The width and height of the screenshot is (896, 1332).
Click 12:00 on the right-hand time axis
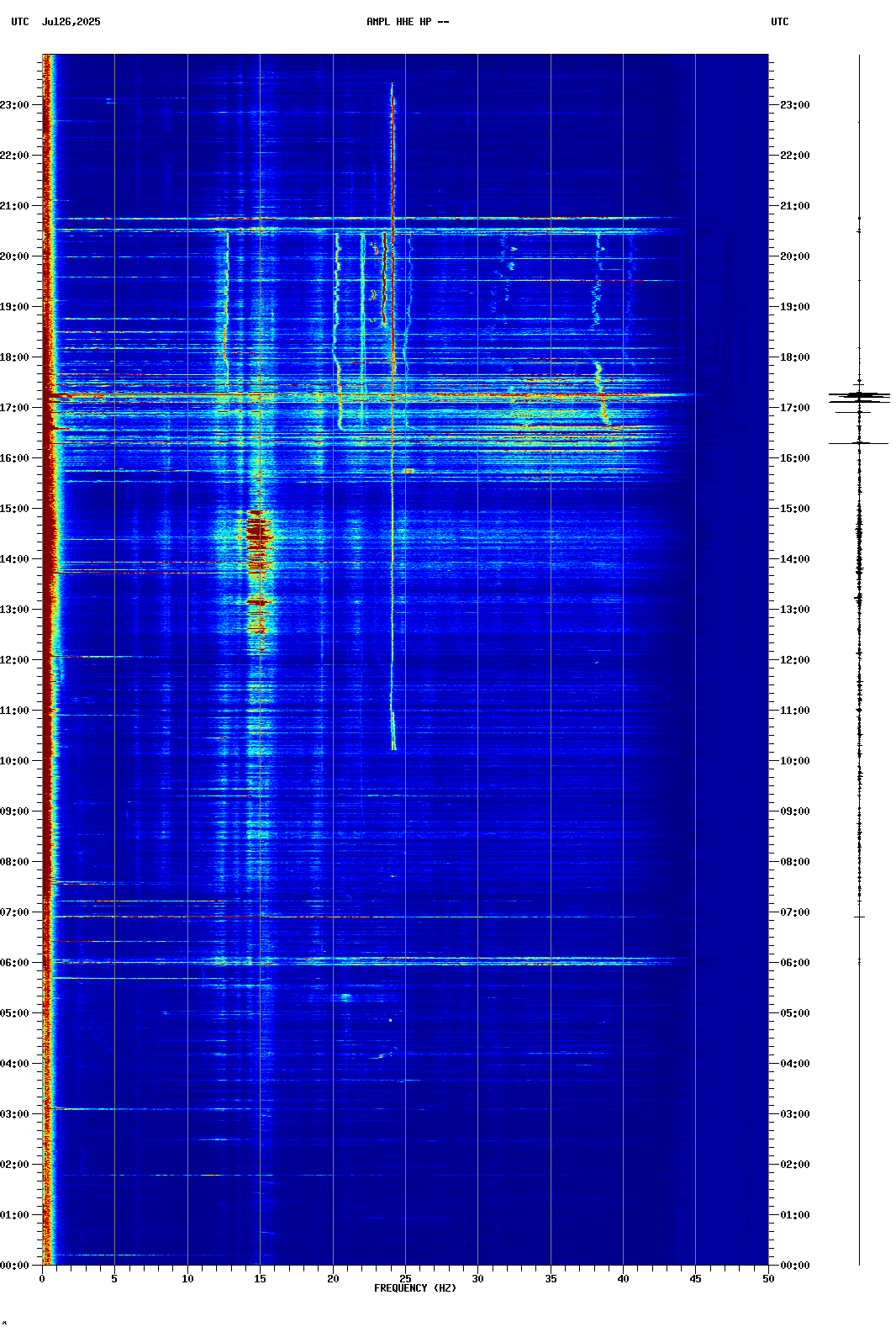(795, 660)
